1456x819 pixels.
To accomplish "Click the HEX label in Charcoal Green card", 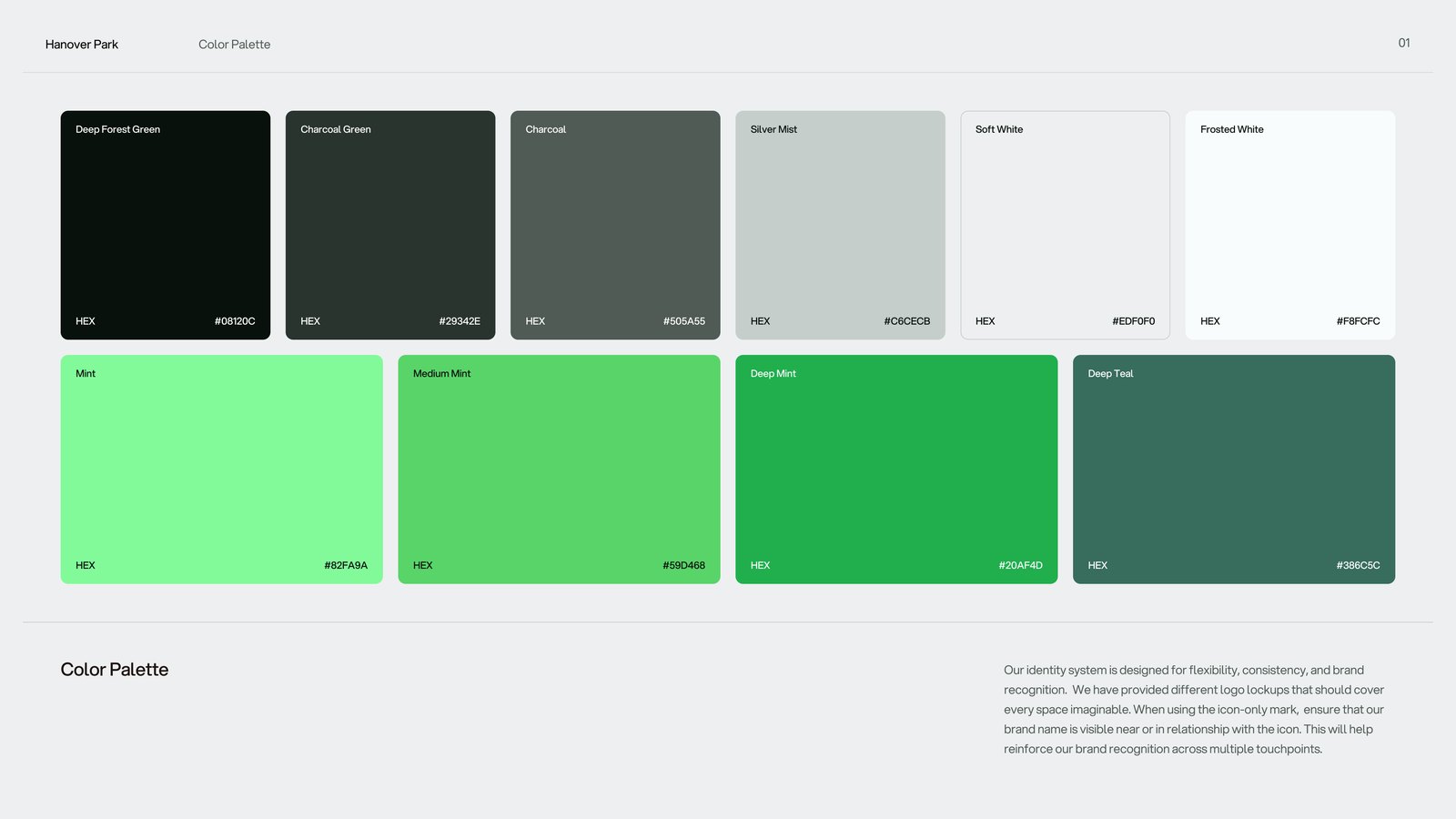I will pyautogui.click(x=310, y=321).
